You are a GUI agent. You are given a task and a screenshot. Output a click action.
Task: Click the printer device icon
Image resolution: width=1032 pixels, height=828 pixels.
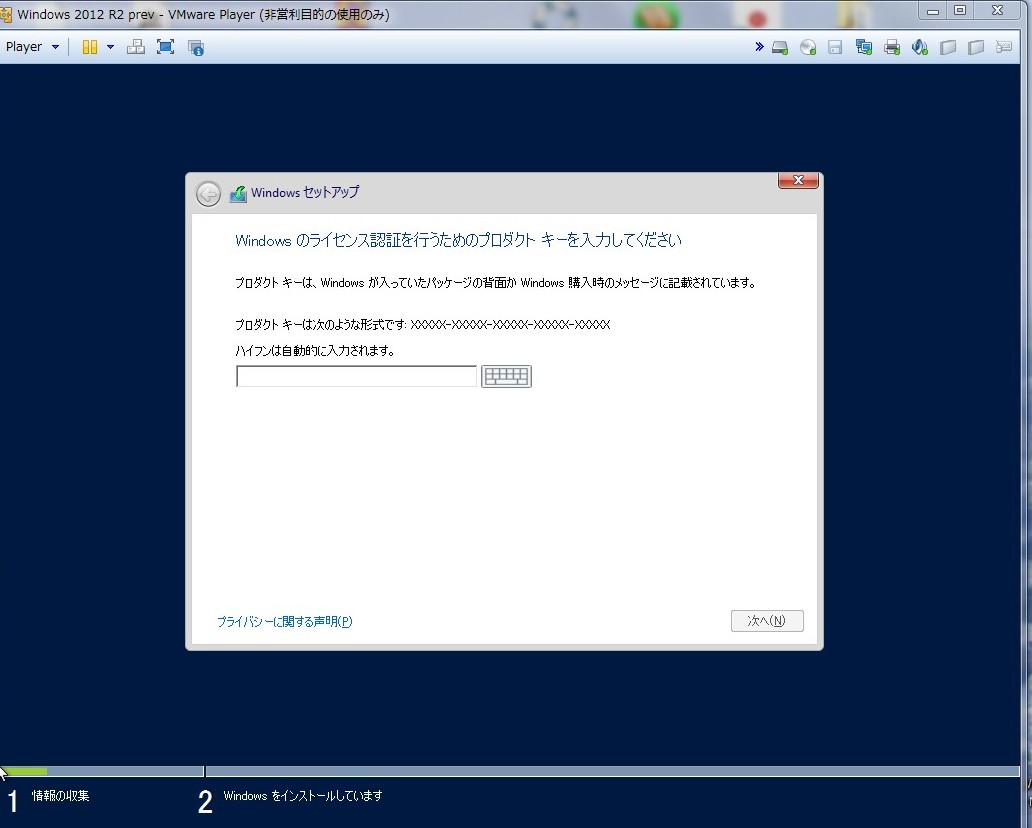(892, 46)
